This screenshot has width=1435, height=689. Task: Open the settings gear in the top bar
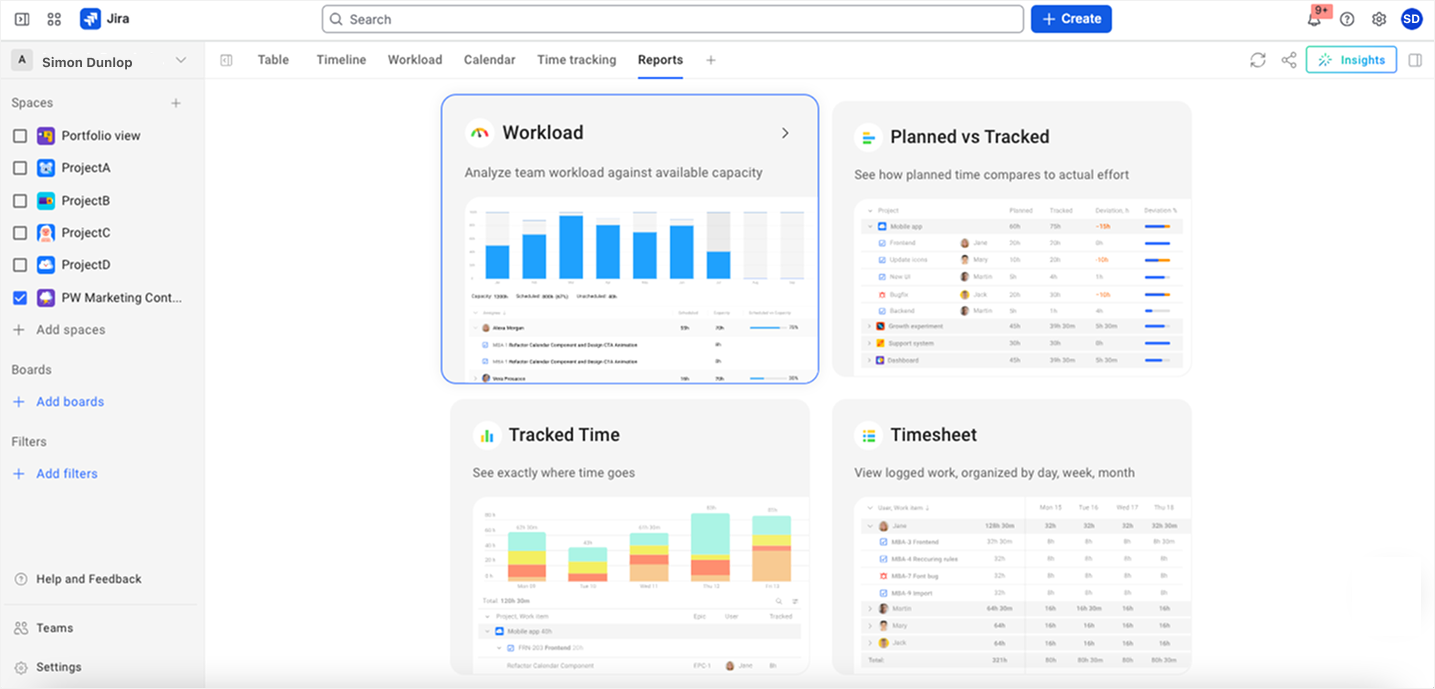click(x=1379, y=19)
